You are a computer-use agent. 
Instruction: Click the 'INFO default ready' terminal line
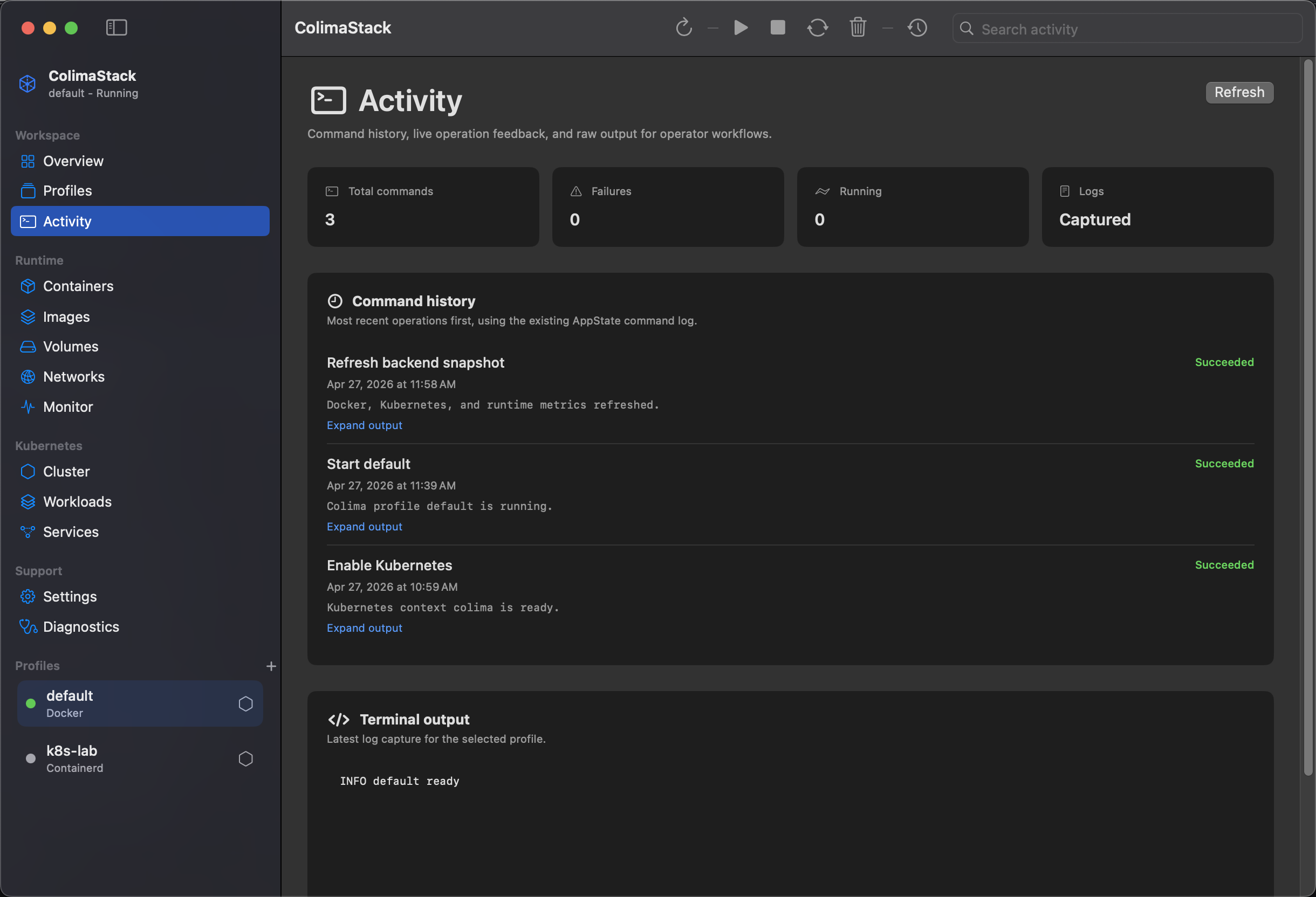click(x=400, y=781)
